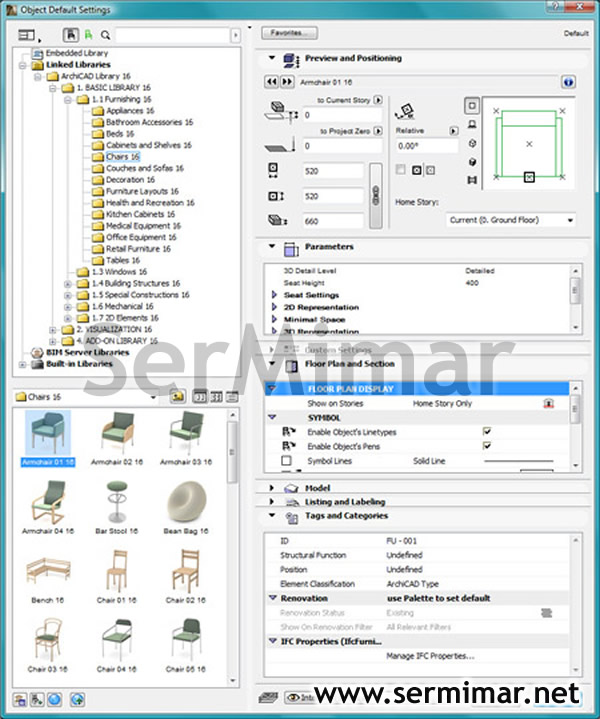The height and width of the screenshot is (719, 600).
Task: Click the green find library parts icon
Action: coord(89,35)
